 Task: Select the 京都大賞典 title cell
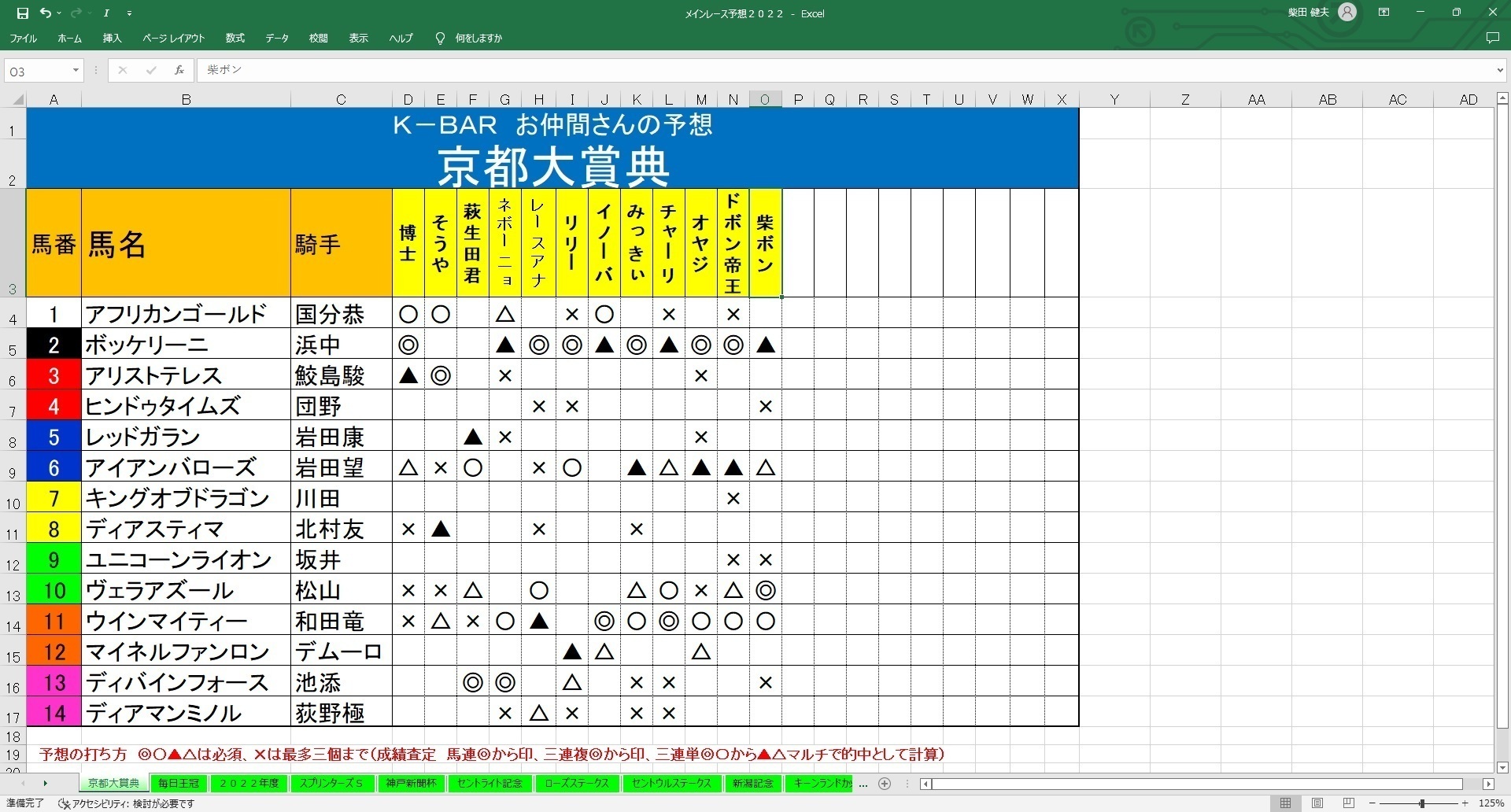[552, 164]
